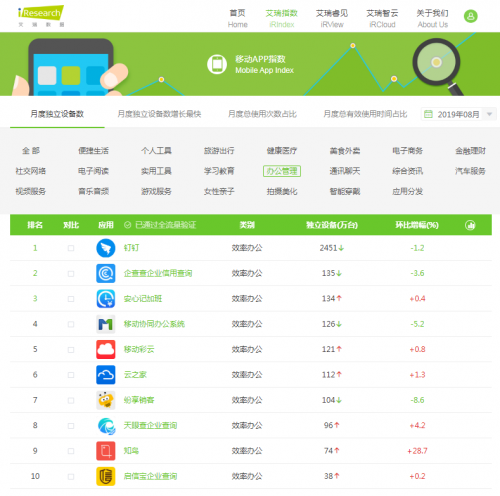The width and height of the screenshot is (500, 496).
Task: Click the calendar icon in date selector
Action: pyautogui.click(x=428, y=114)
